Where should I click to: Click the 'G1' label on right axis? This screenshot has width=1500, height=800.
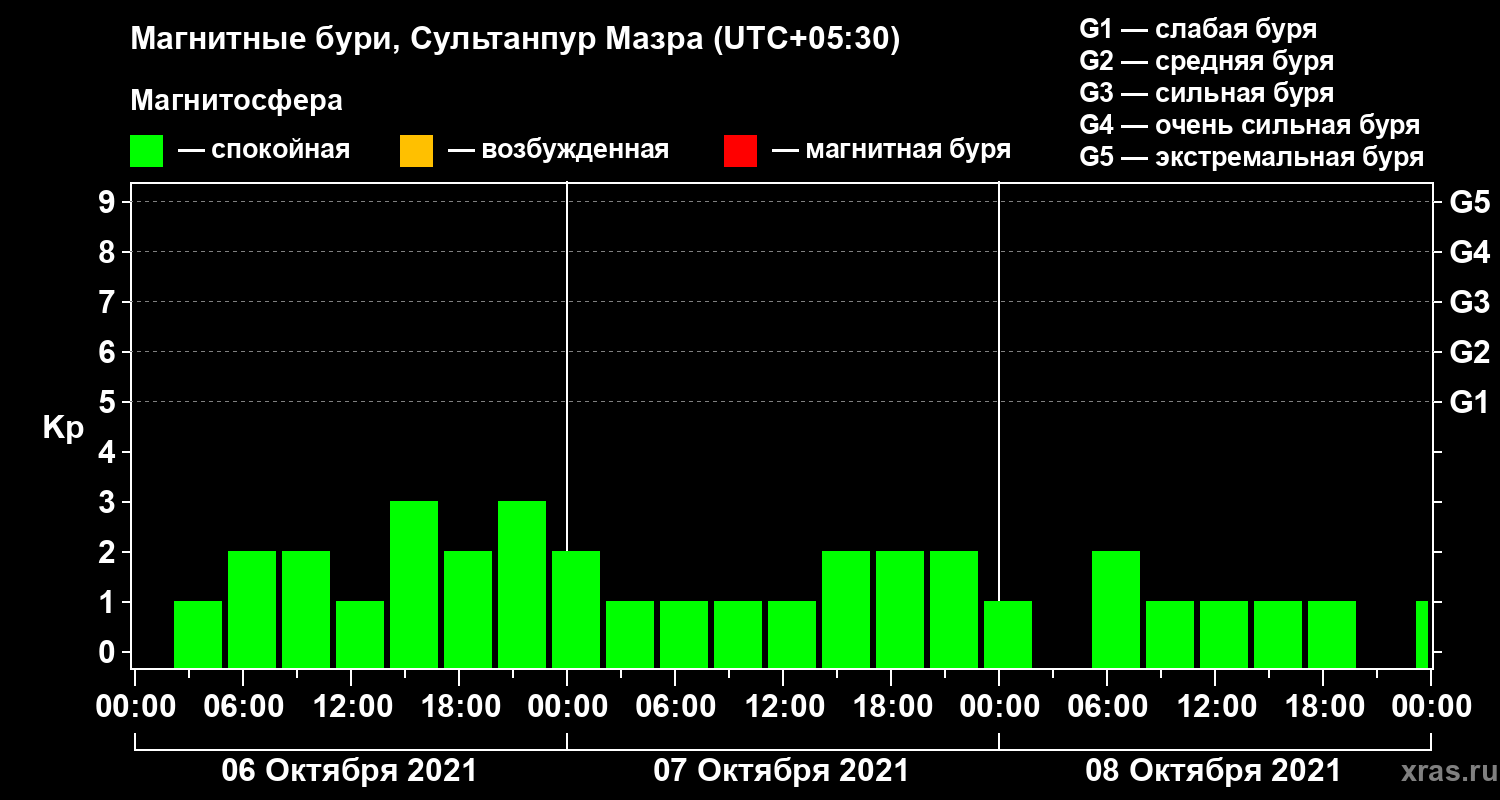[1469, 403]
